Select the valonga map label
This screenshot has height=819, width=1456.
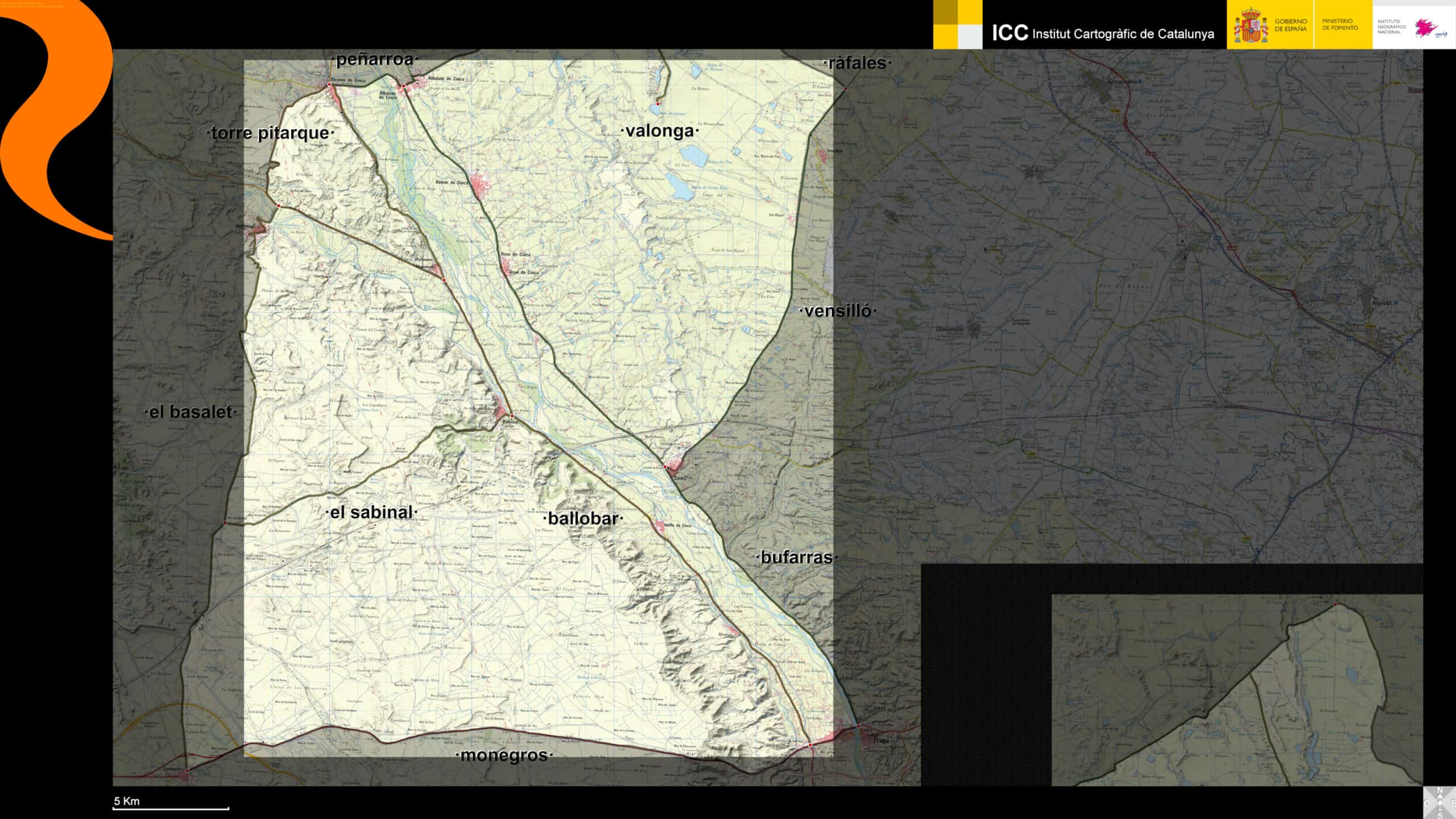tap(660, 131)
